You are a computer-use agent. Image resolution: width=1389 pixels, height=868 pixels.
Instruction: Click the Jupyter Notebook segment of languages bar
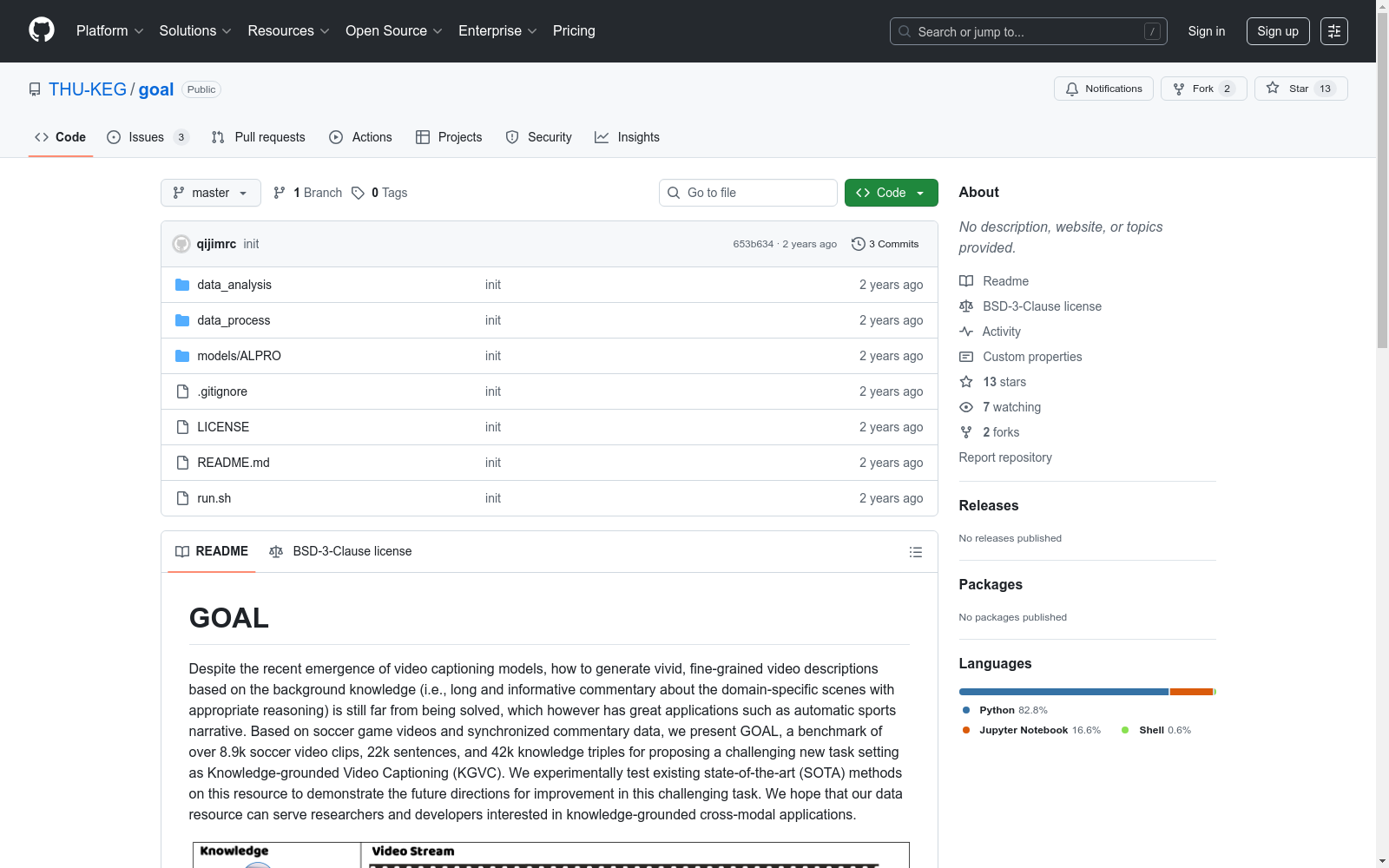coord(1191,692)
